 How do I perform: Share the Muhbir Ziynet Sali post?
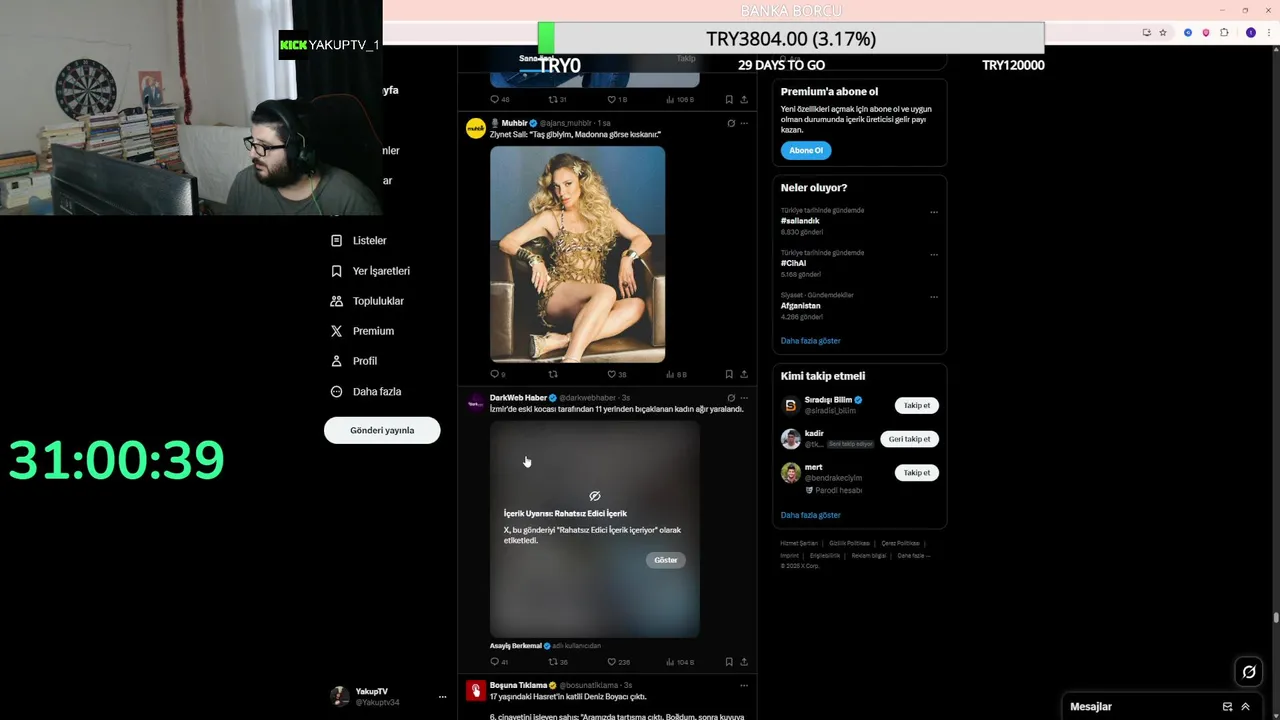[744, 374]
